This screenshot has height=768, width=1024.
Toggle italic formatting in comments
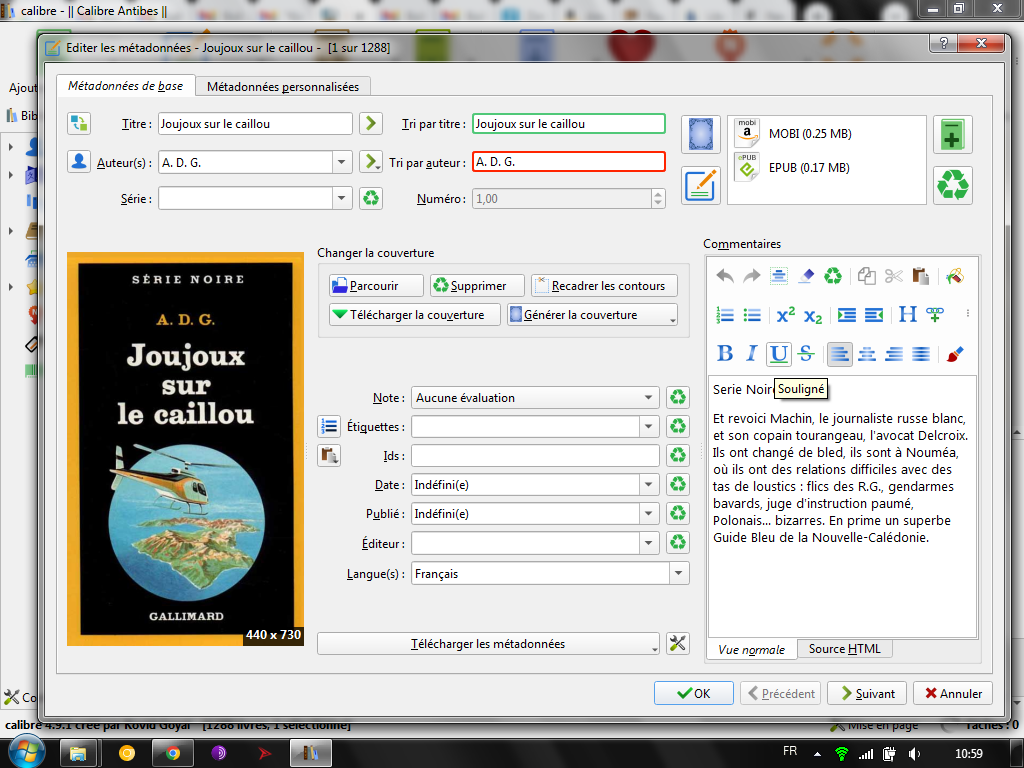coord(751,353)
